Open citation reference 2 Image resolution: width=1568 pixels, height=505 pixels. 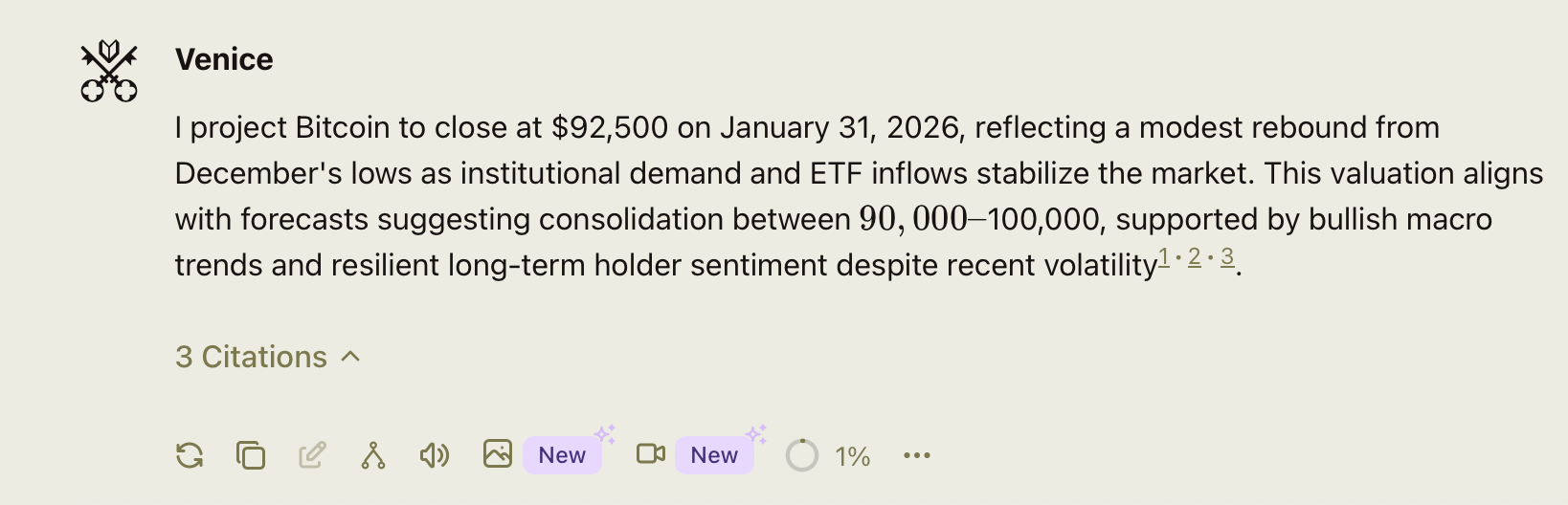tap(1195, 257)
